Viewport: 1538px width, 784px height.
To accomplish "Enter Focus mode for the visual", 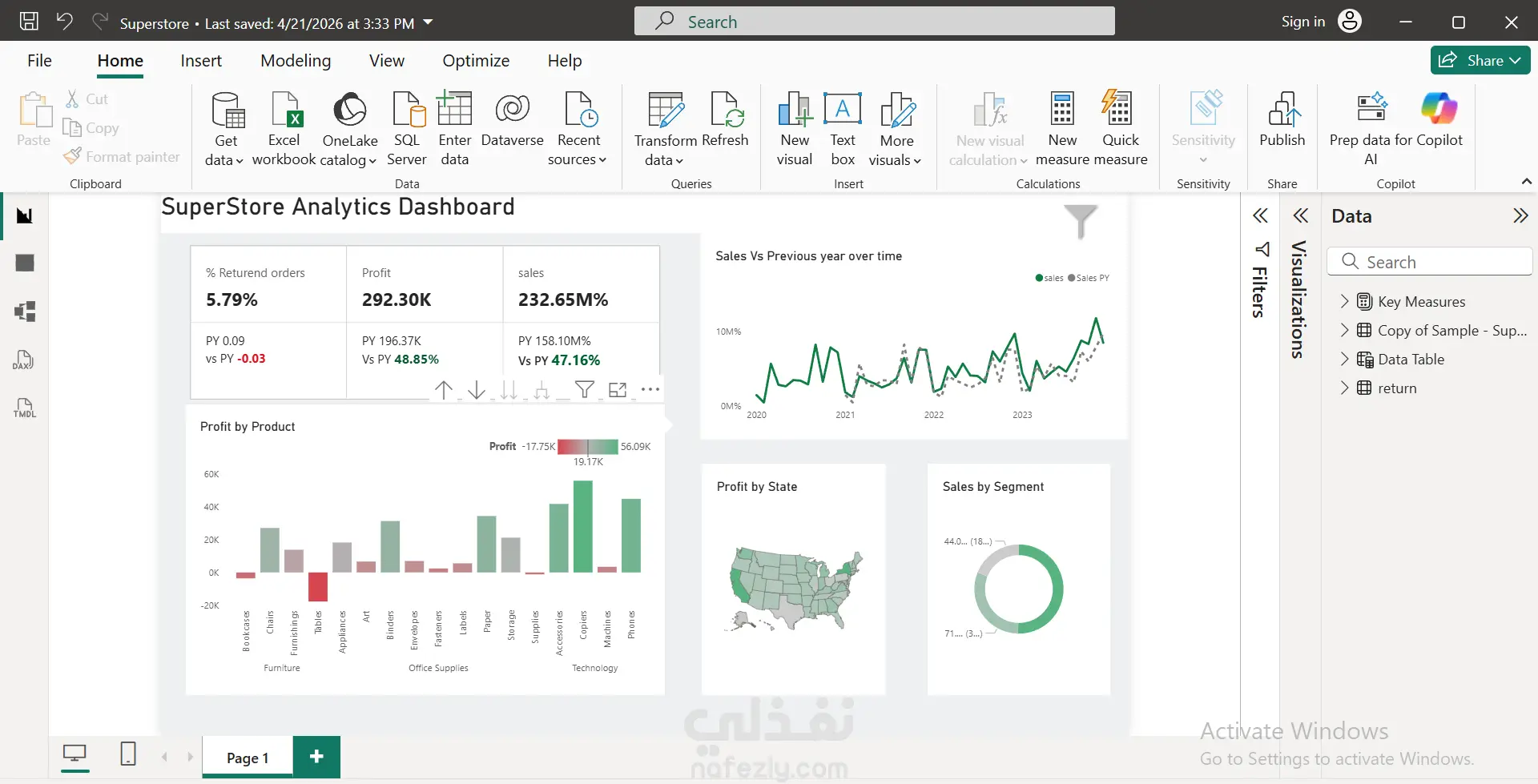I will point(618,390).
